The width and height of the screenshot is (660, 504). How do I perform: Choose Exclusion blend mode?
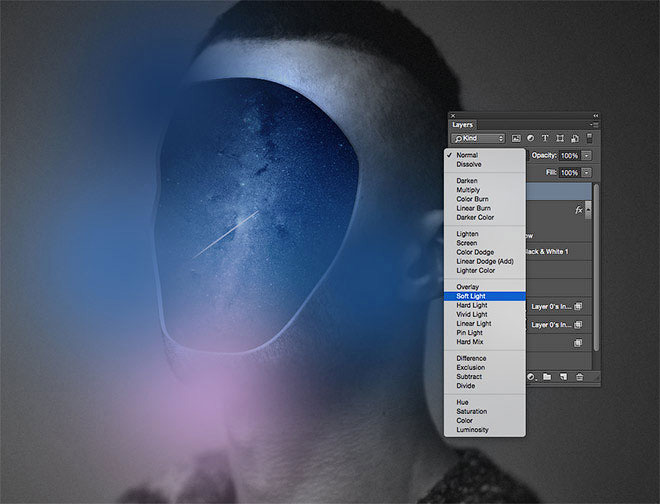tap(485, 368)
